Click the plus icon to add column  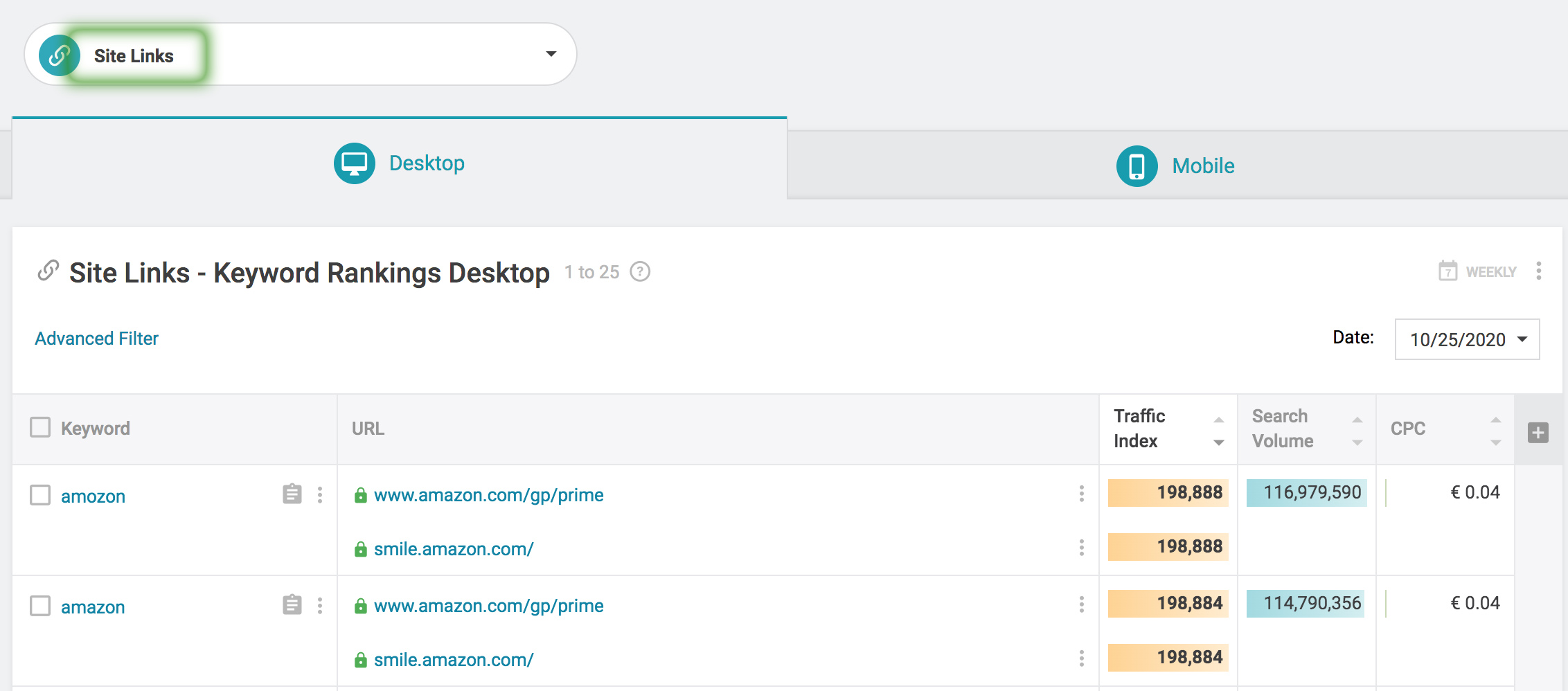coord(1538,433)
